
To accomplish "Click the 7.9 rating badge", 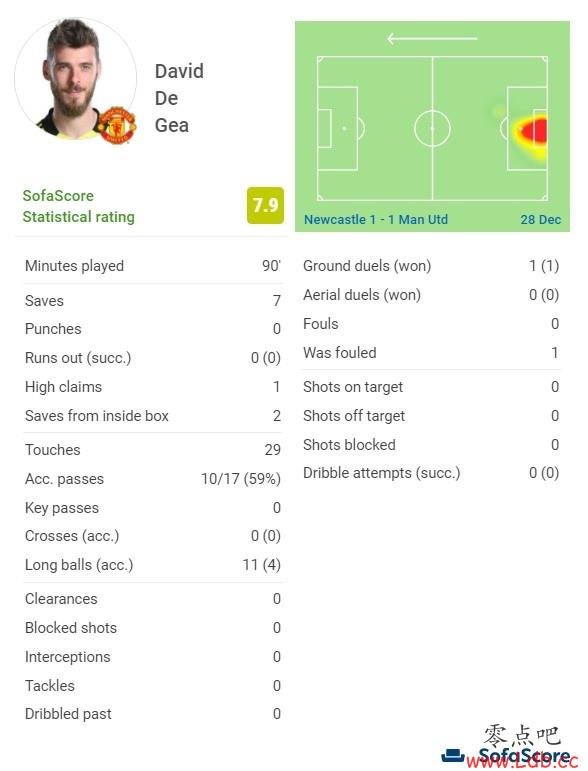I will click(x=265, y=206).
